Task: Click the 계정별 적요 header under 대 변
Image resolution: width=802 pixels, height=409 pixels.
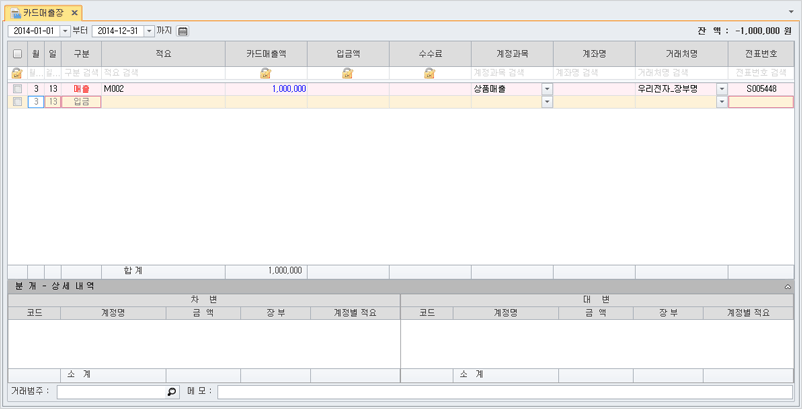Action: click(748, 313)
